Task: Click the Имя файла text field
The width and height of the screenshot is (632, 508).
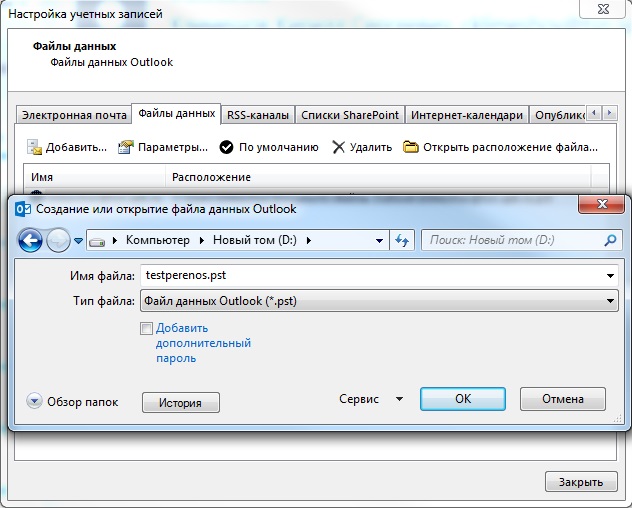Action: (x=373, y=276)
